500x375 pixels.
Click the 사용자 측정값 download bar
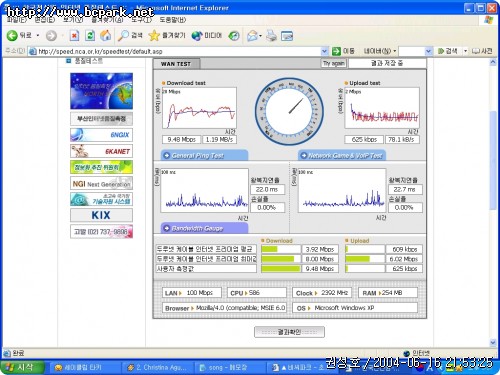[x=281, y=269]
